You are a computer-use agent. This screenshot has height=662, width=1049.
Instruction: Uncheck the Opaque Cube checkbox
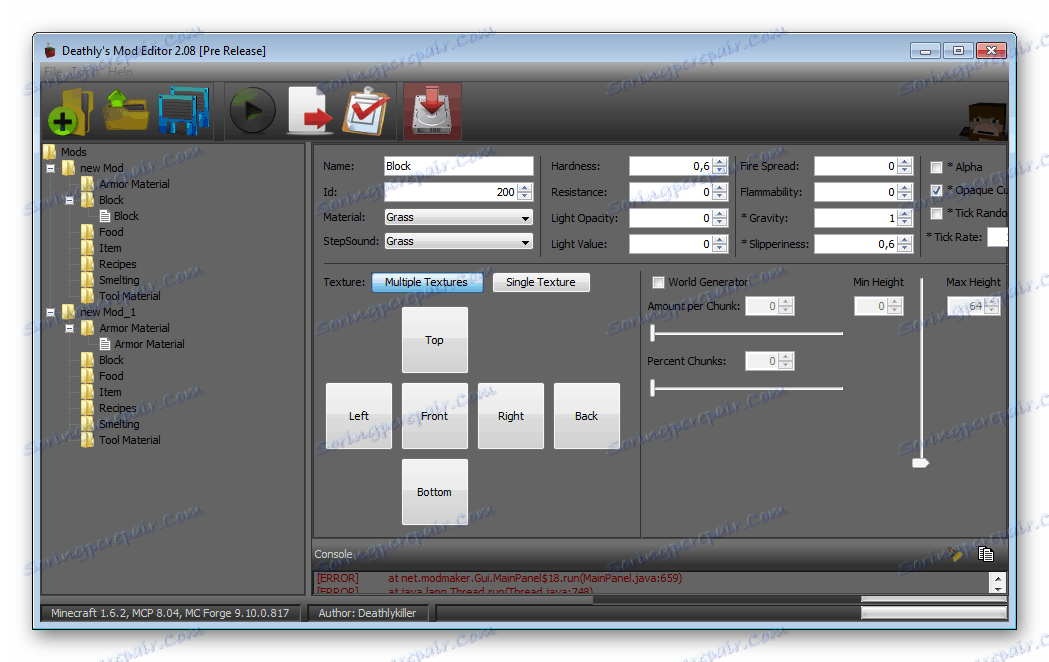937,191
